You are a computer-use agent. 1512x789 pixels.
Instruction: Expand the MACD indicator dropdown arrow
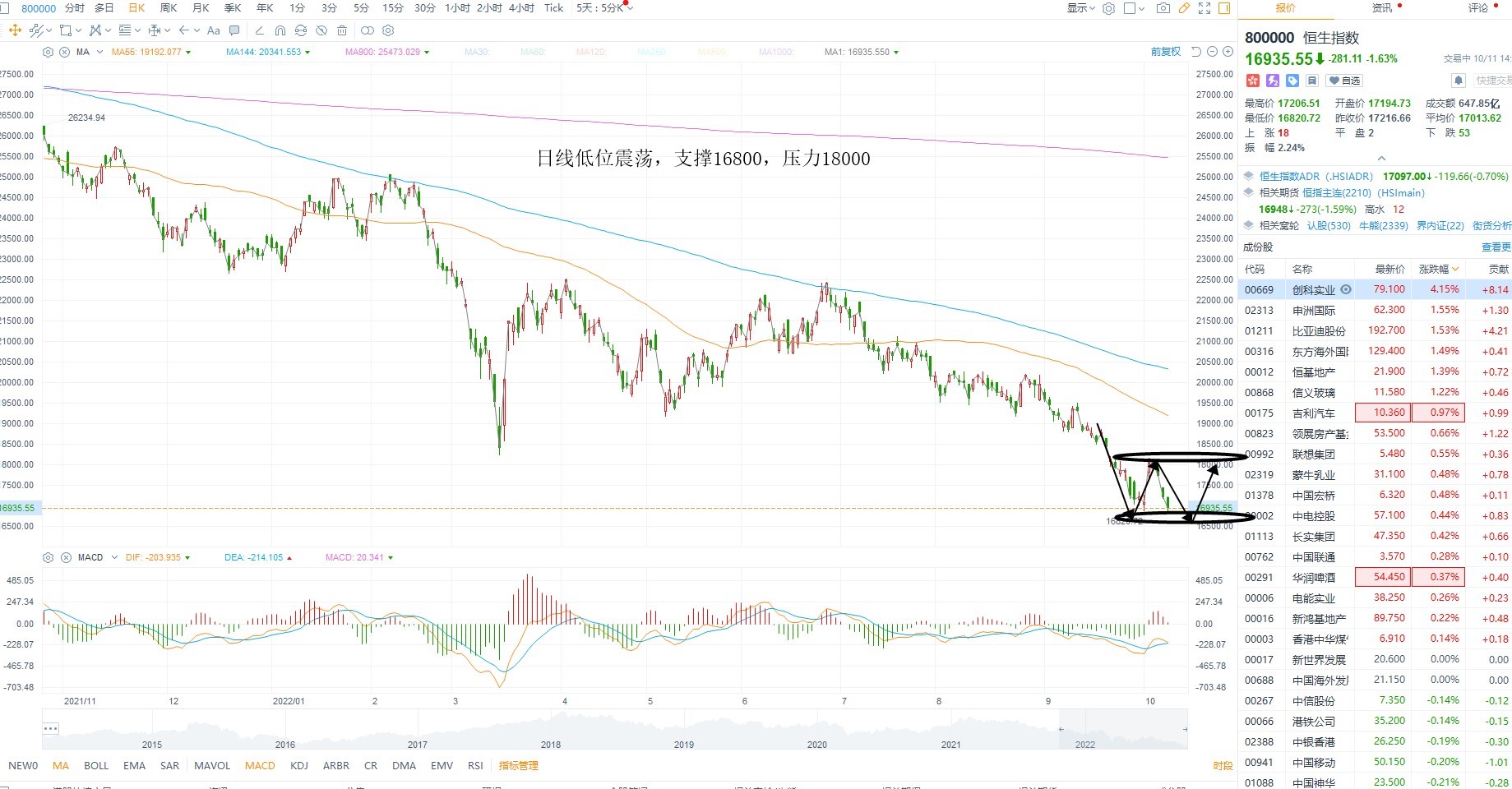pyautogui.click(x=114, y=557)
